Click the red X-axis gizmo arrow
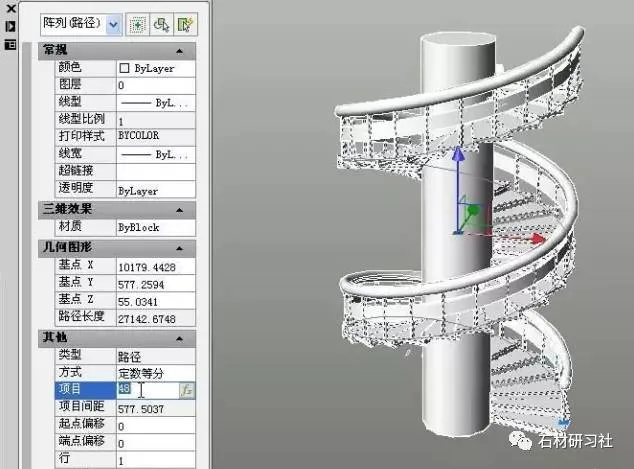The width and height of the screenshot is (634, 469). point(538,240)
